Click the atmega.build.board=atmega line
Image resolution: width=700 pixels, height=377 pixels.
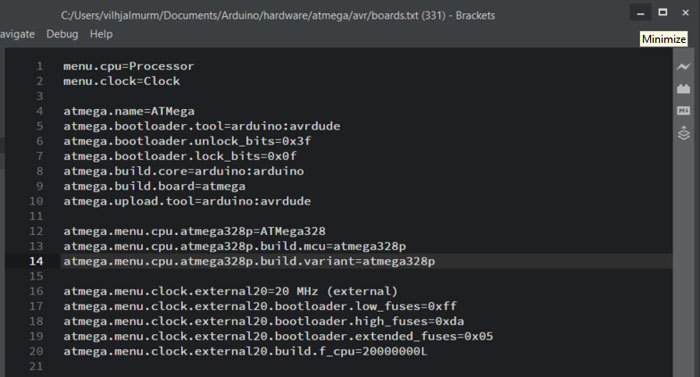pyautogui.click(x=154, y=186)
